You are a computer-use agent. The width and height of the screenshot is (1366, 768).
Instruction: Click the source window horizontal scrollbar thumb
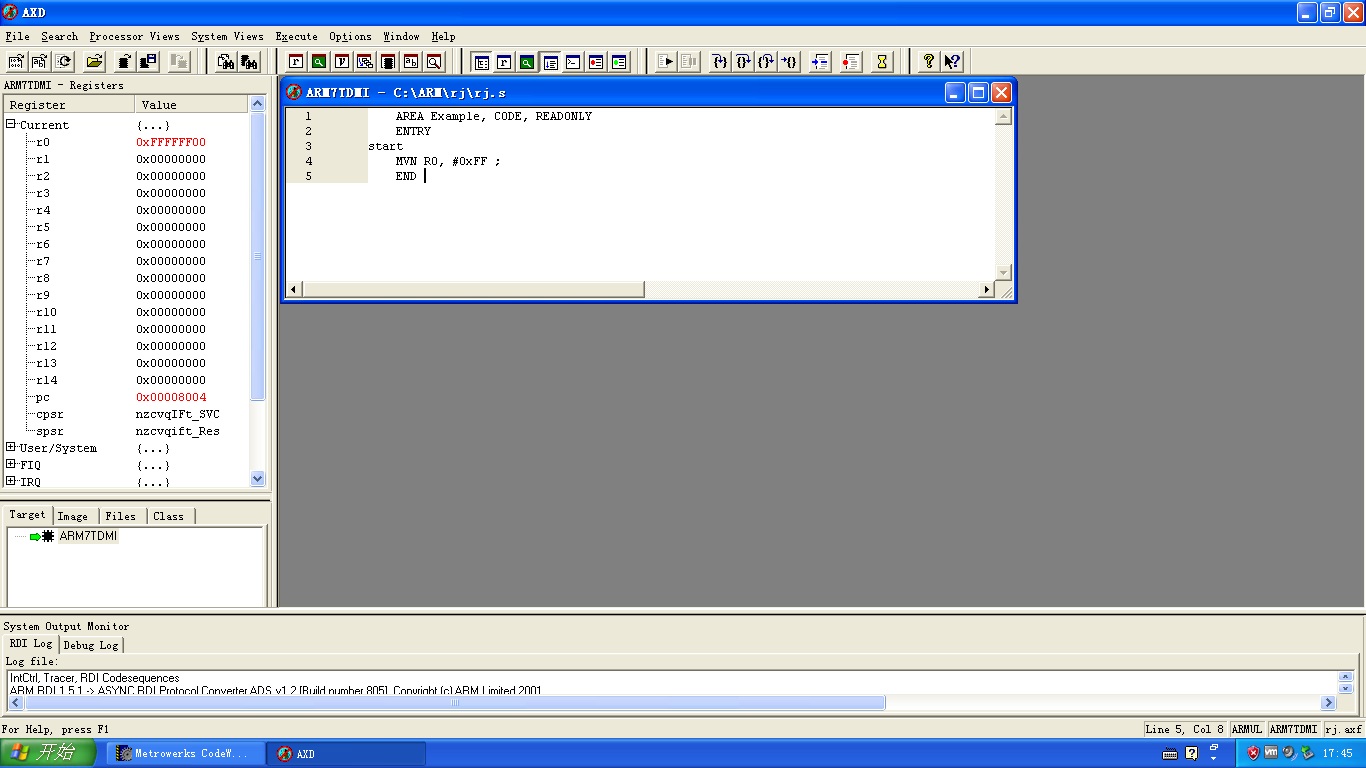473,290
